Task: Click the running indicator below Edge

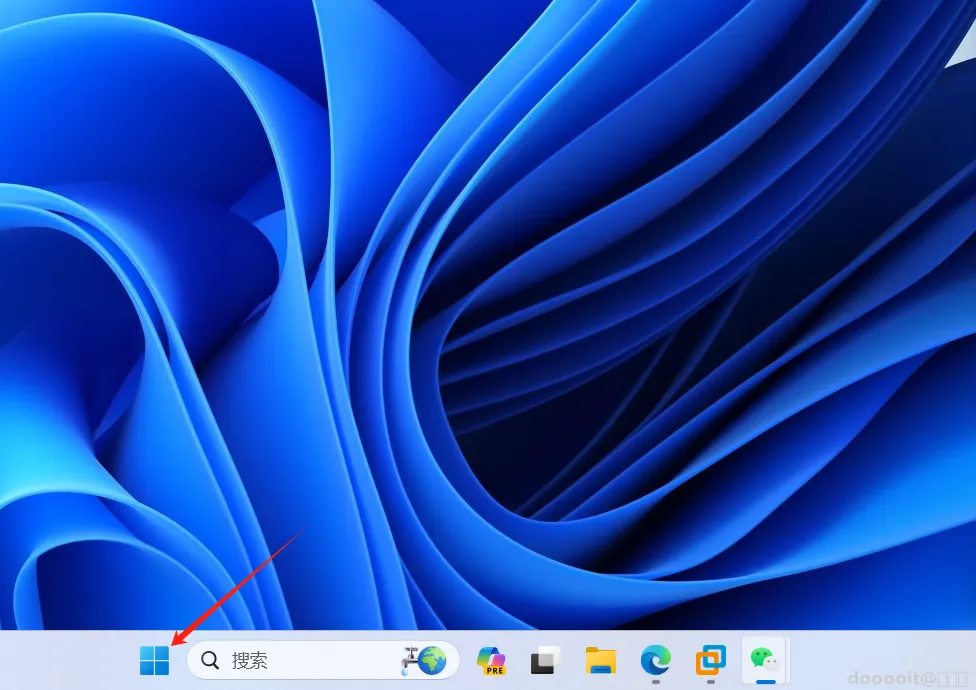Action: pos(656,682)
